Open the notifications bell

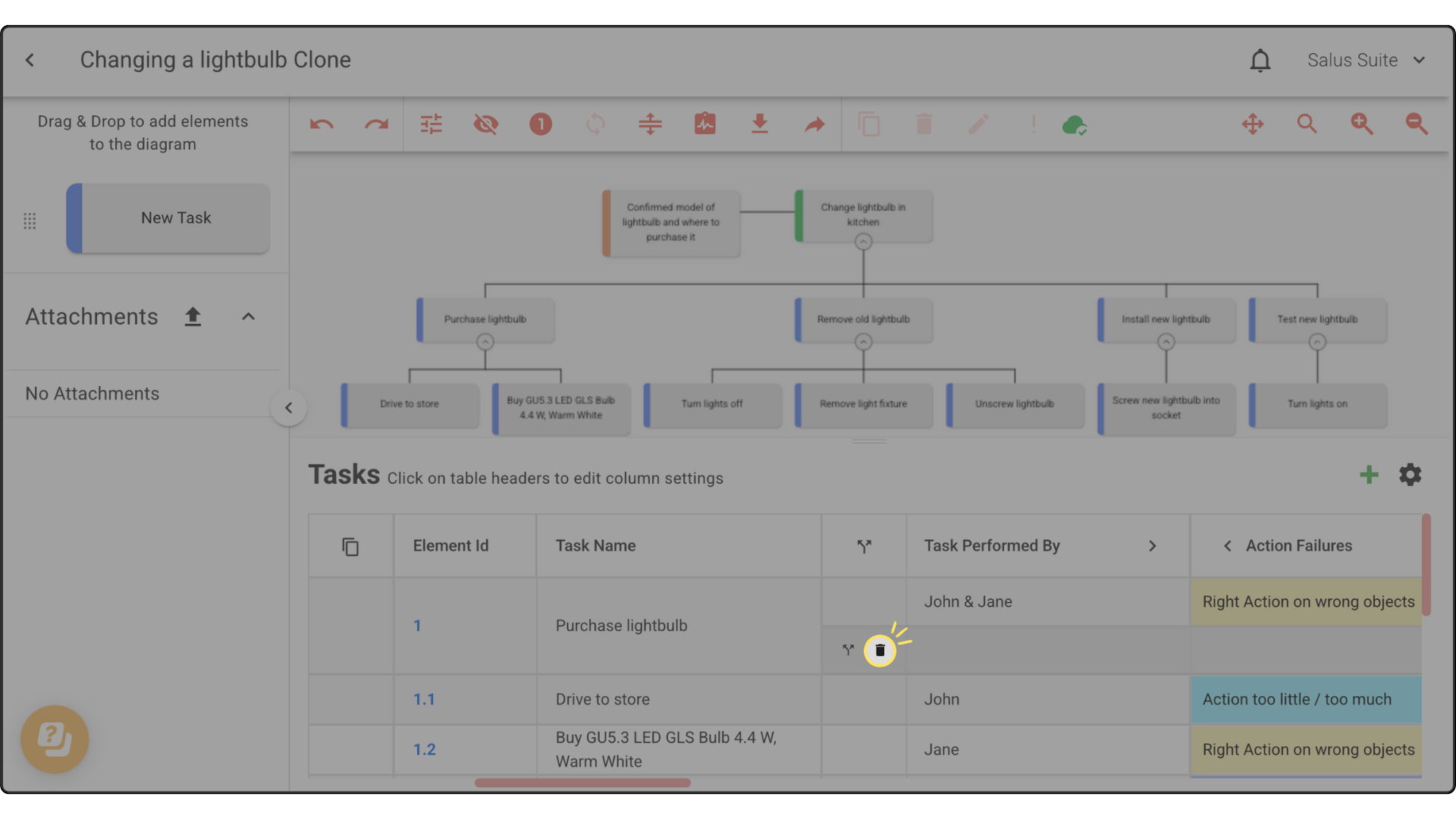pyautogui.click(x=1260, y=61)
